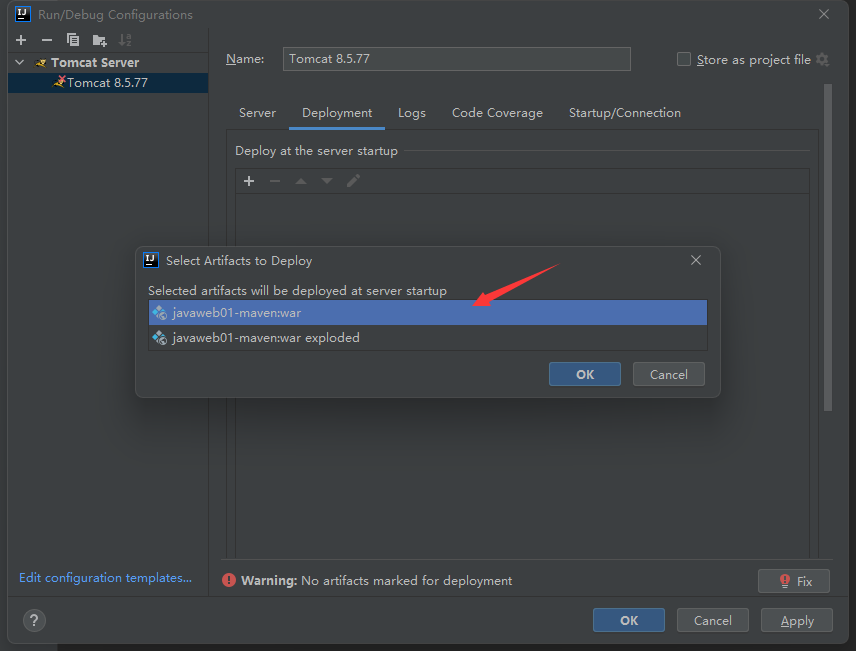Open the help question mark
The width and height of the screenshot is (856, 651).
pos(32,620)
